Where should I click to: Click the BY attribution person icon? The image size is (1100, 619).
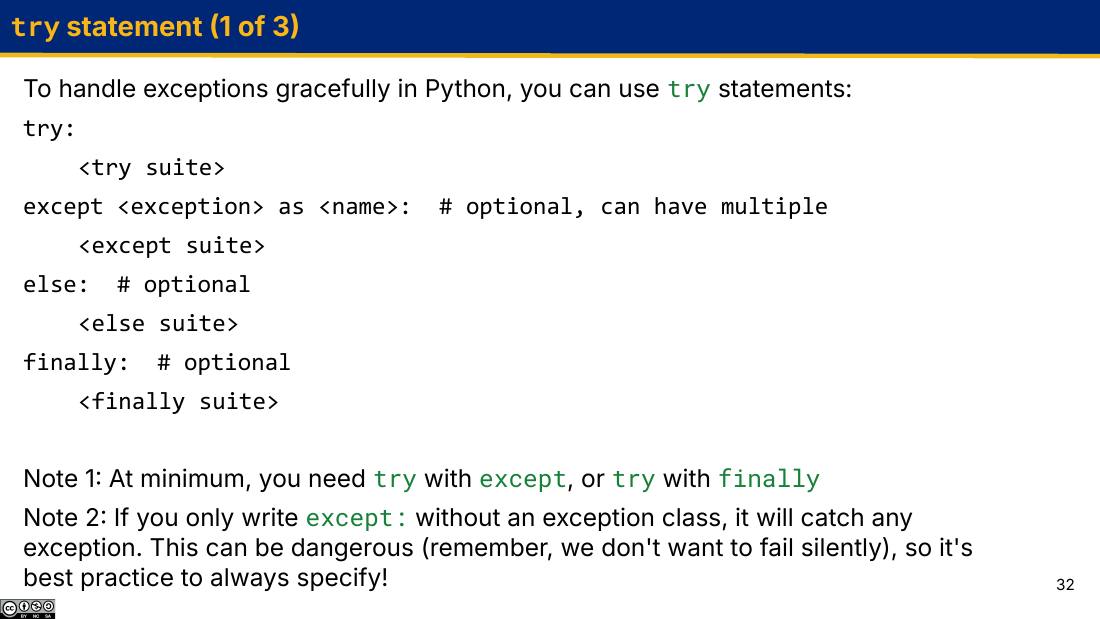pyautogui.click(x=24, y=606)
